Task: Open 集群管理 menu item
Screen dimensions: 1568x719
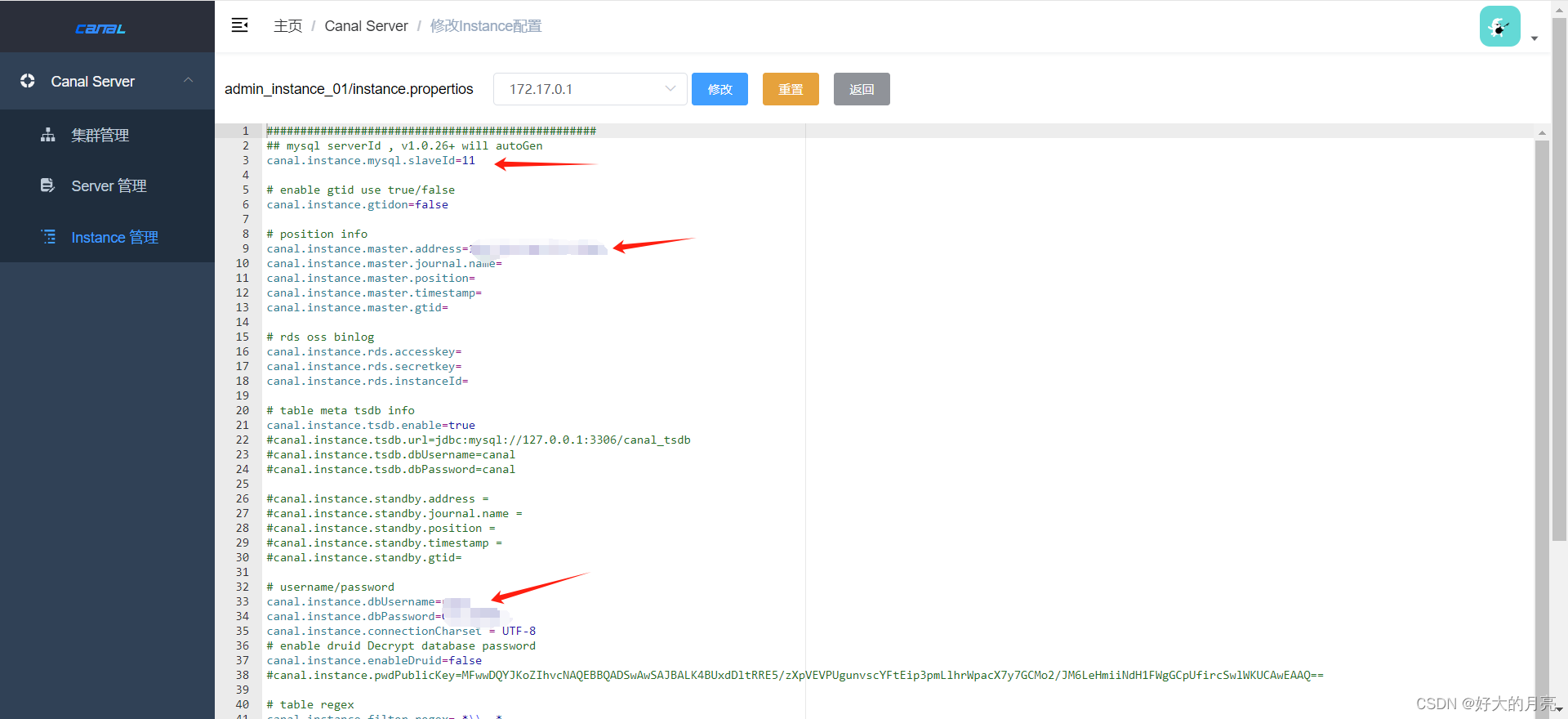Action: tap(107, 135)
